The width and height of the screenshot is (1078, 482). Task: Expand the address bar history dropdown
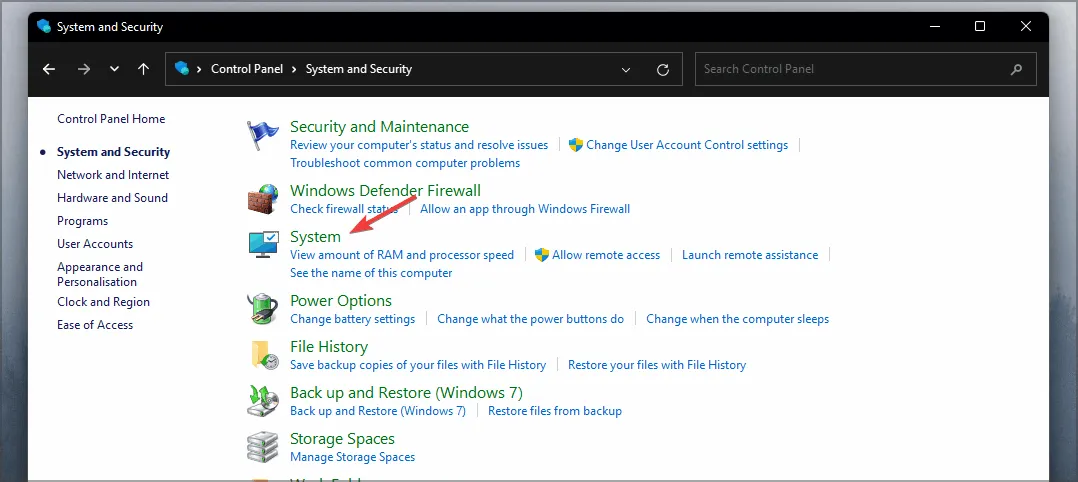[x=626, y=70]
